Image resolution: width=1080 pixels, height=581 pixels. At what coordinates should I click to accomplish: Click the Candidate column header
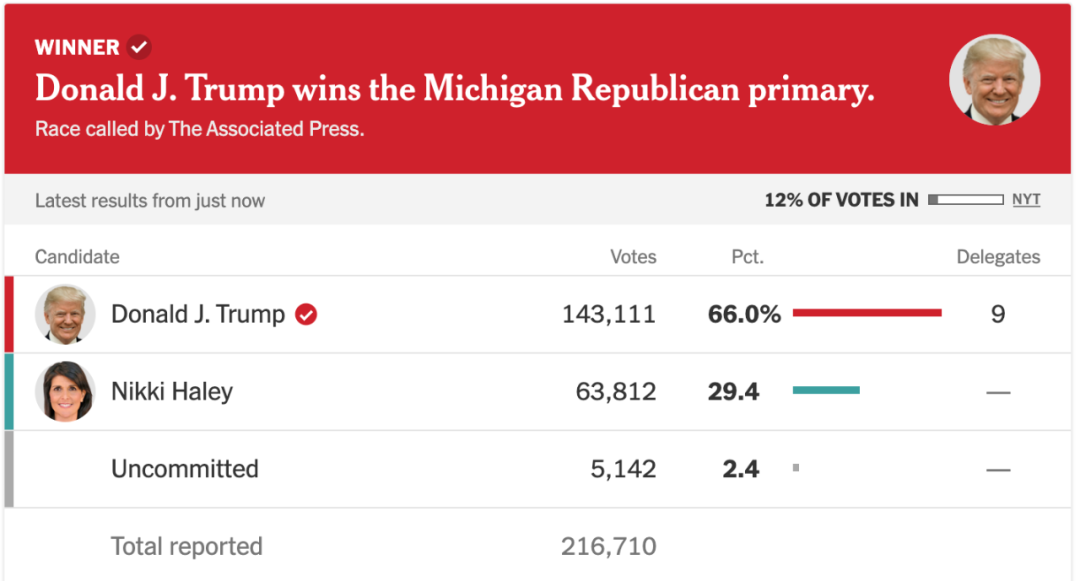(77, 257)
